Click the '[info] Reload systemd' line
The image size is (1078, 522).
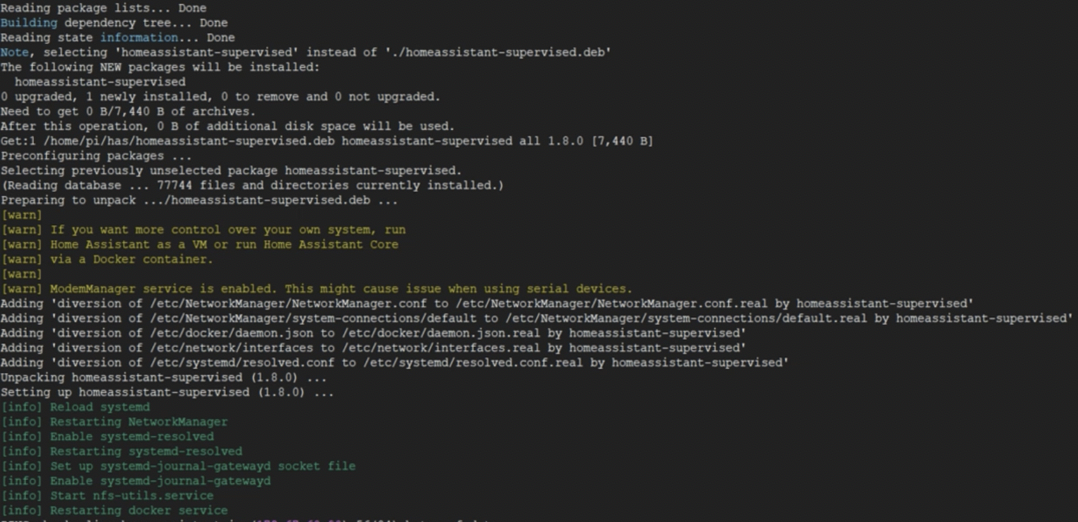coord(75,407)
